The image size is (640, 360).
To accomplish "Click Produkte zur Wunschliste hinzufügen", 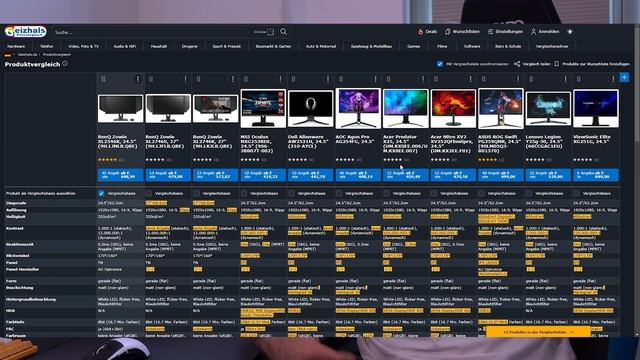I will (592, 64).
